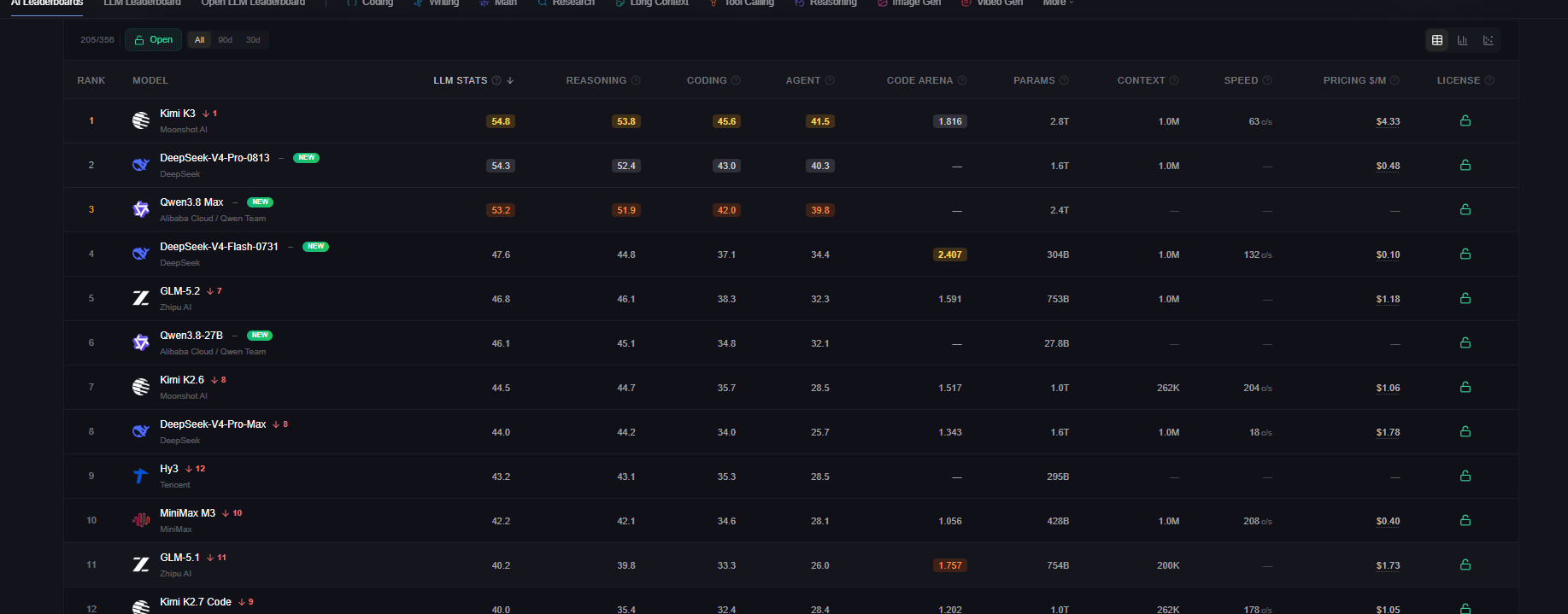Toggle sort arrow on LLM STATS column
Viewport: 1568px width, 614px height.
point(510,80)
